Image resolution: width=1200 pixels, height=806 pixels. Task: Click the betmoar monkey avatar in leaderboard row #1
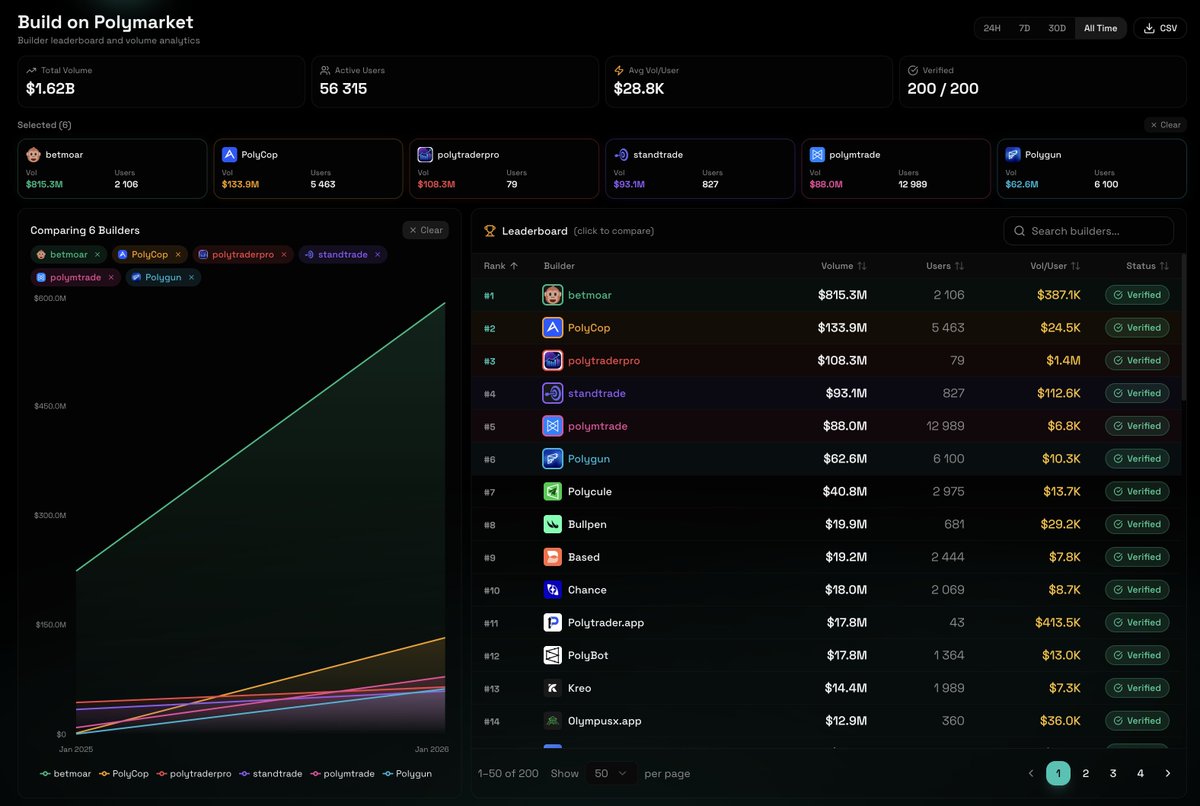pos(552,295)
